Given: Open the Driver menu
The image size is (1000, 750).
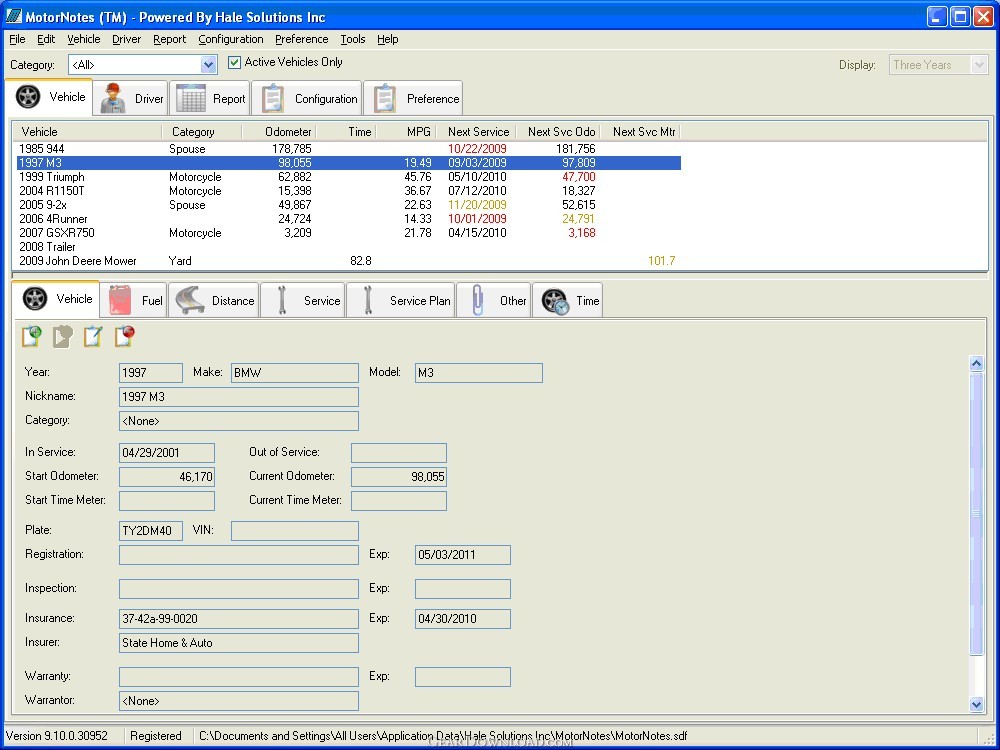Looking at the screenshot, I should point(126,39).
